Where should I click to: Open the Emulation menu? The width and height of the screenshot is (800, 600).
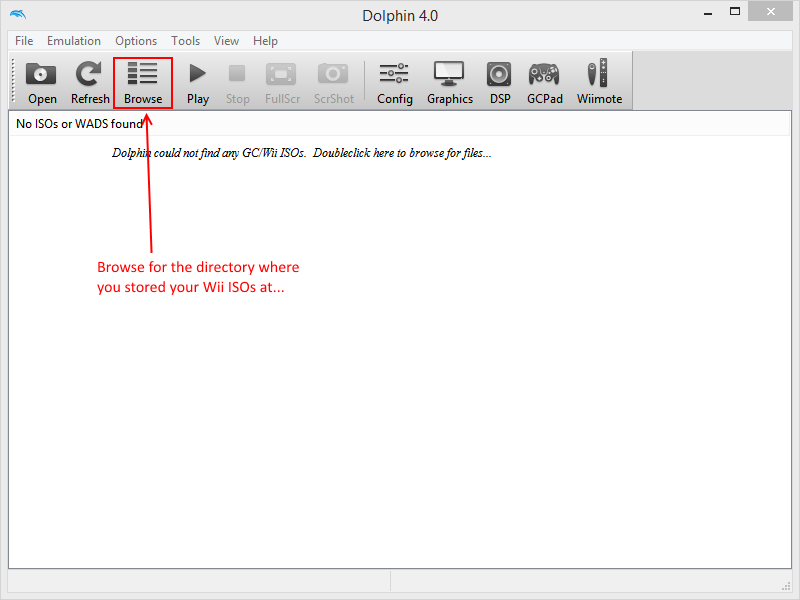coord(74,41)
